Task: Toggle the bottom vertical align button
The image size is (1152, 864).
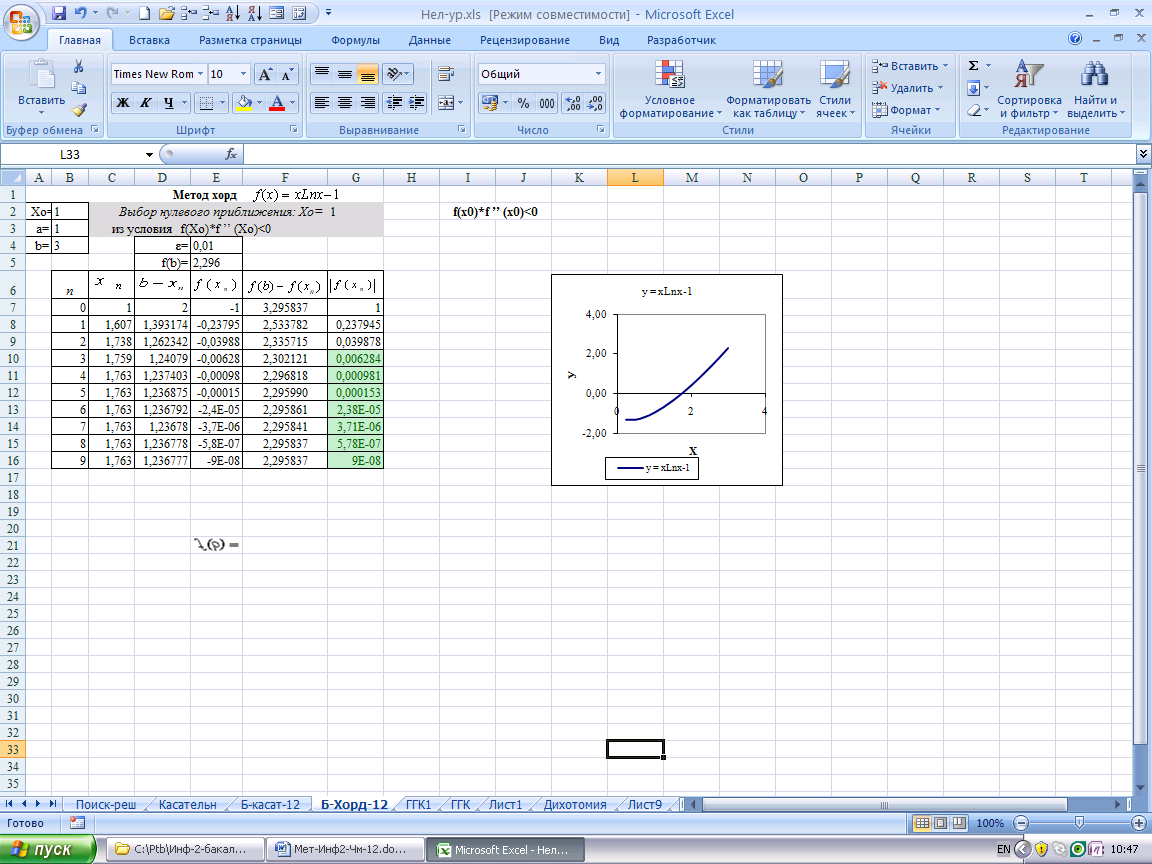Action: click(367, 74)
